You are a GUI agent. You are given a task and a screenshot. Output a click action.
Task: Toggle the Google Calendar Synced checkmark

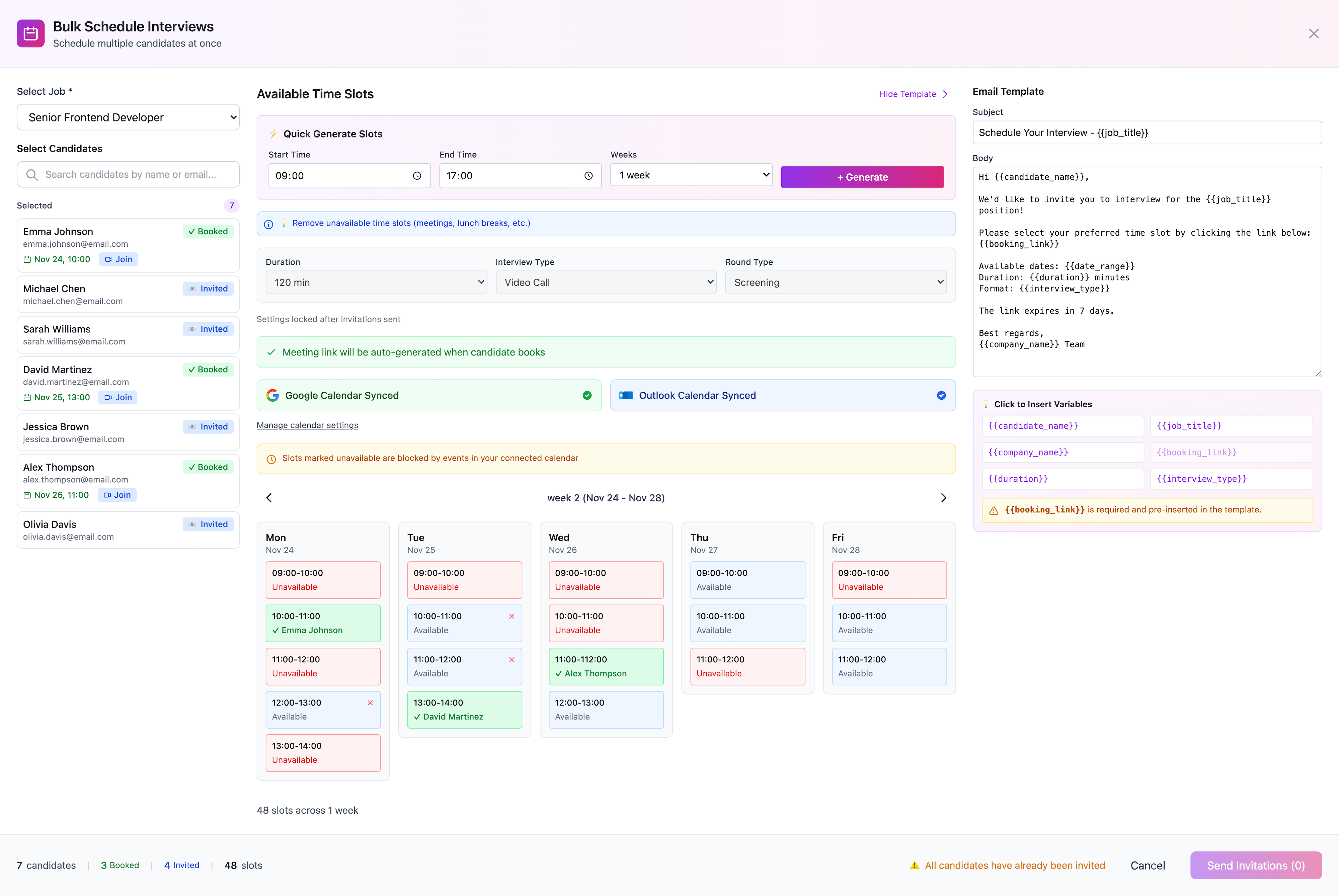pyautogui.click(x=587, y=395)
